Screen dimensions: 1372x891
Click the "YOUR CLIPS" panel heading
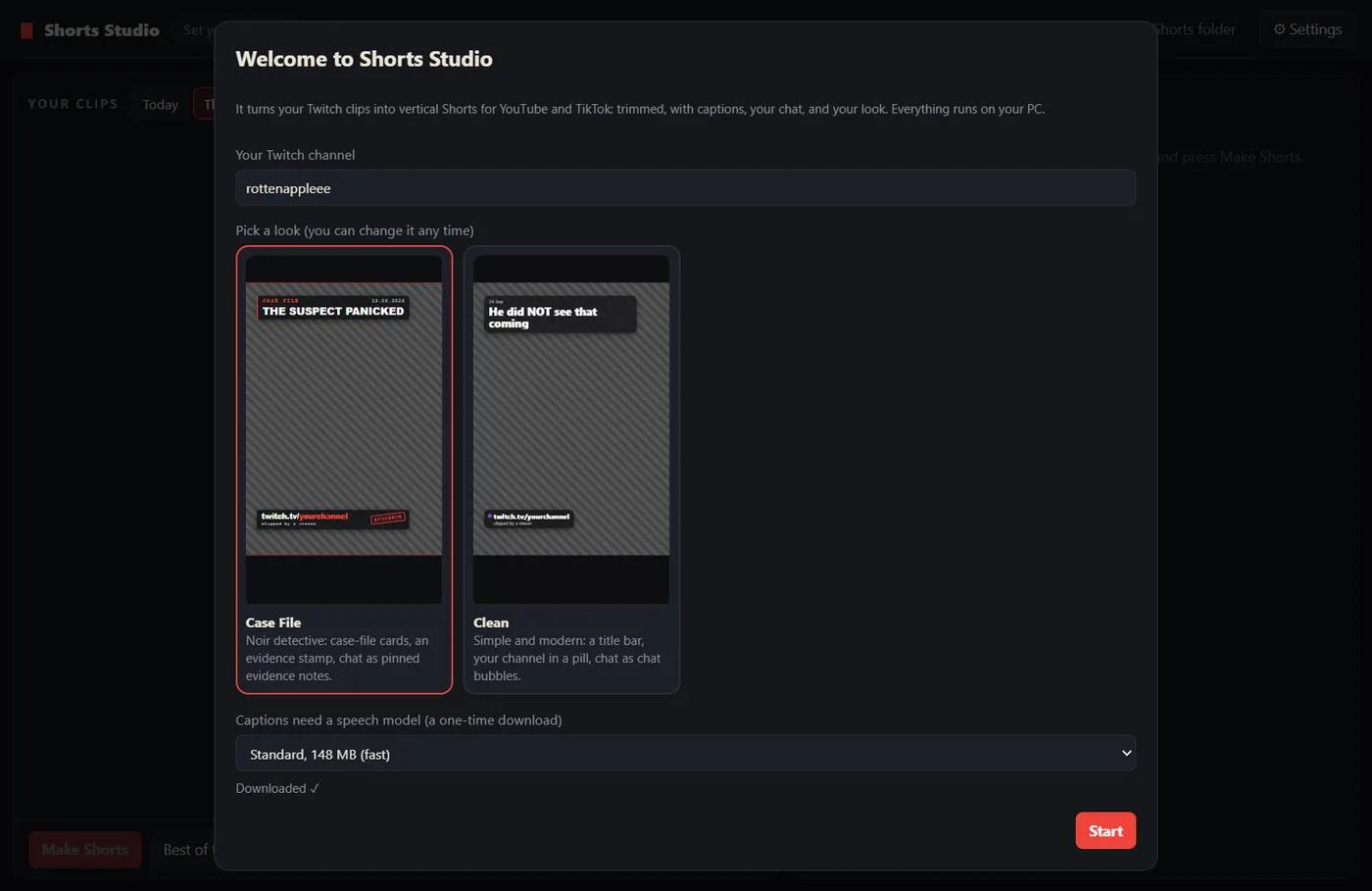pyautogui.click(x=73, y=104)
